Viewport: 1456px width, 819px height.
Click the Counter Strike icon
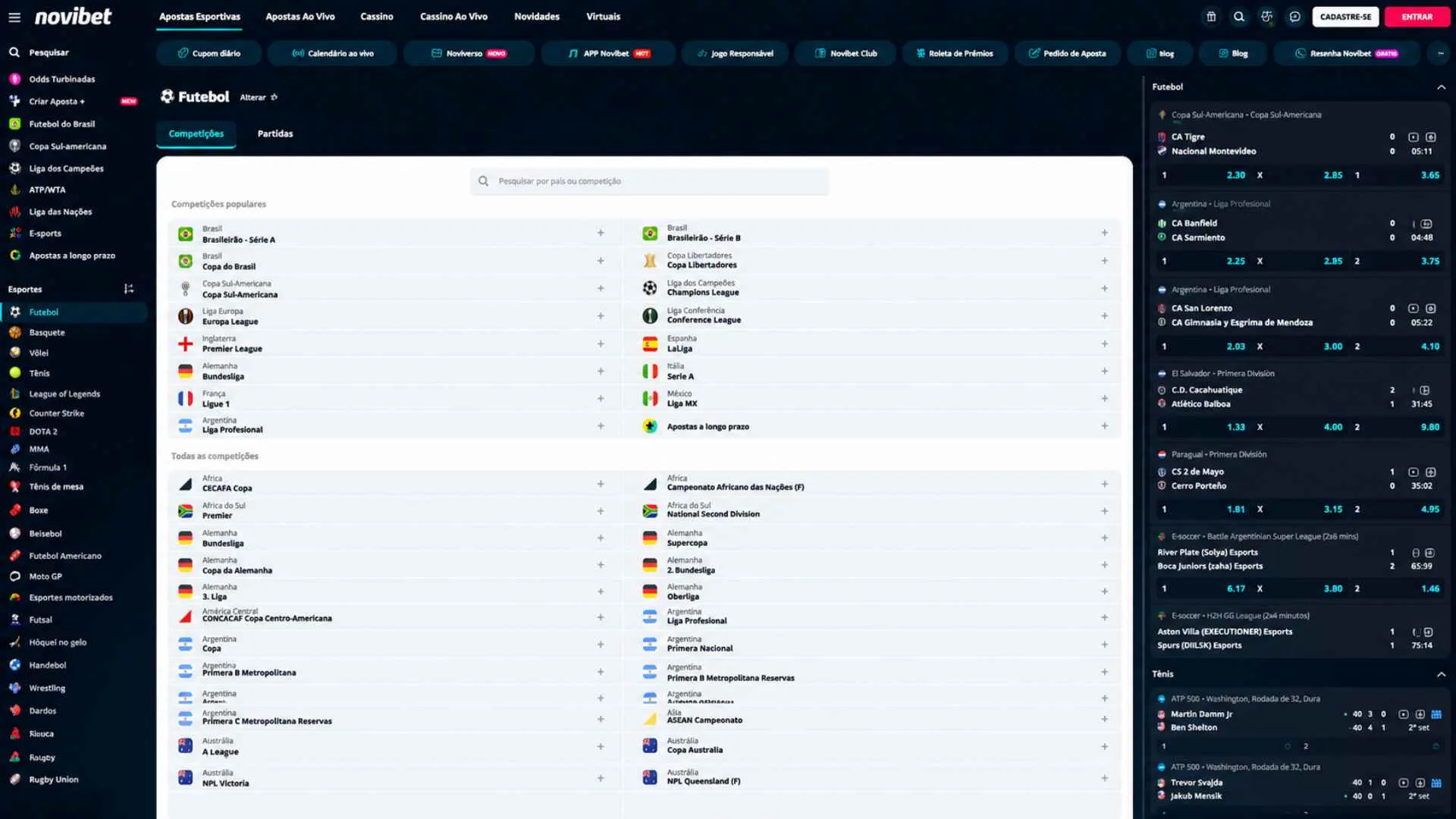[14, 413]
